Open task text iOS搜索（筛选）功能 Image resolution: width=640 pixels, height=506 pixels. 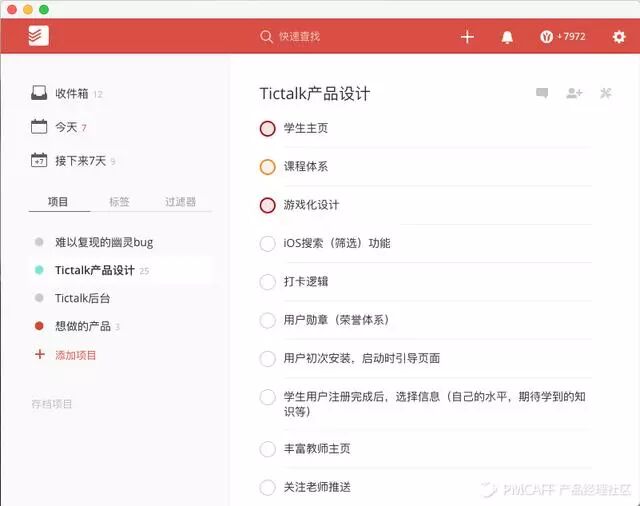[x=337, y=243]
